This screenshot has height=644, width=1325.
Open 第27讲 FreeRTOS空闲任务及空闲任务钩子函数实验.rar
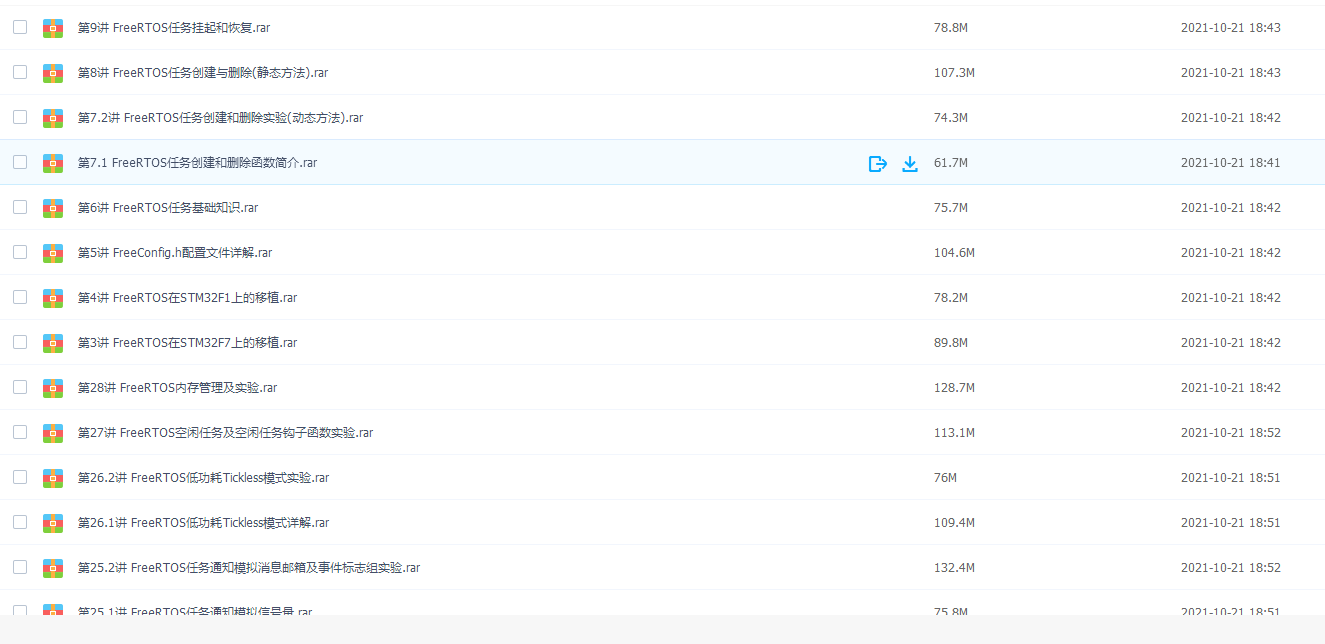[x=225, y=433]
